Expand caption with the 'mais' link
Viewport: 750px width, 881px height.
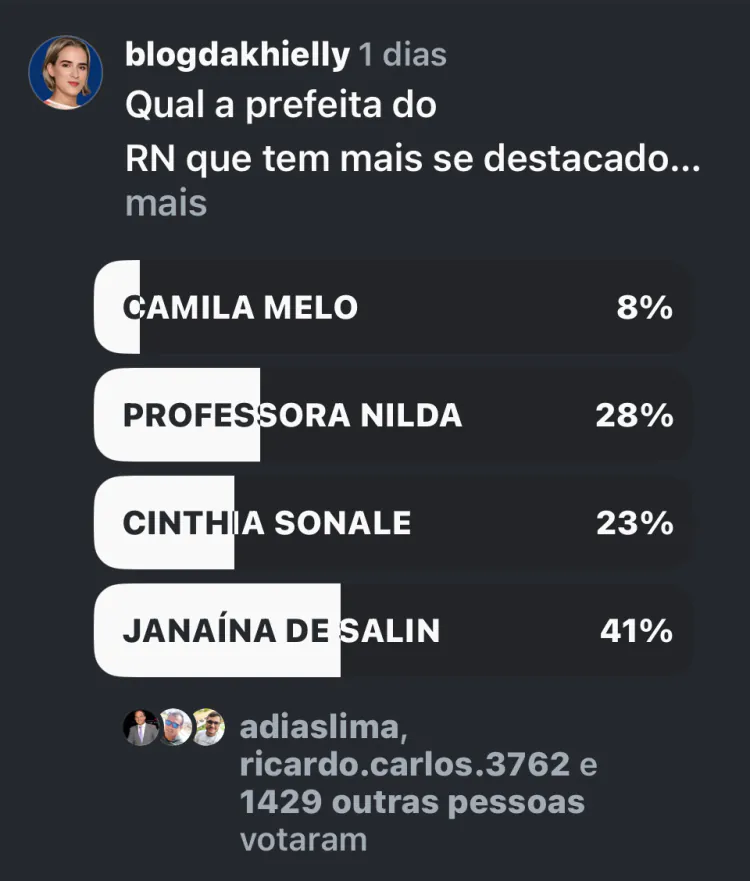(x=166, y=203)
